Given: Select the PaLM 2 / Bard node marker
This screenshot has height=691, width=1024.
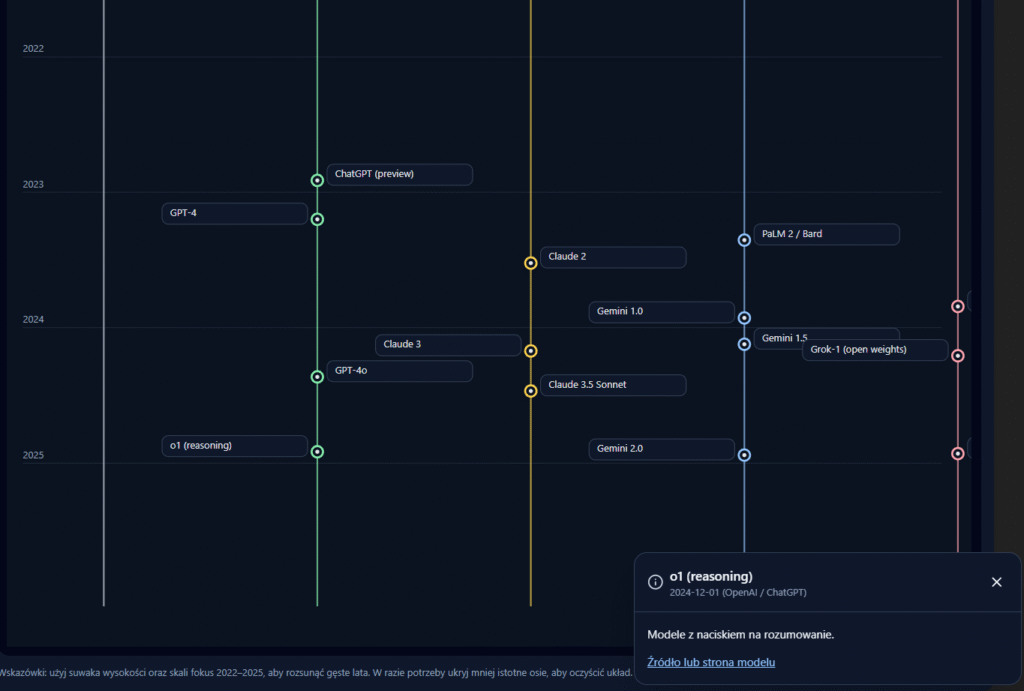Looking at the screenshot, I should (744, 240).
